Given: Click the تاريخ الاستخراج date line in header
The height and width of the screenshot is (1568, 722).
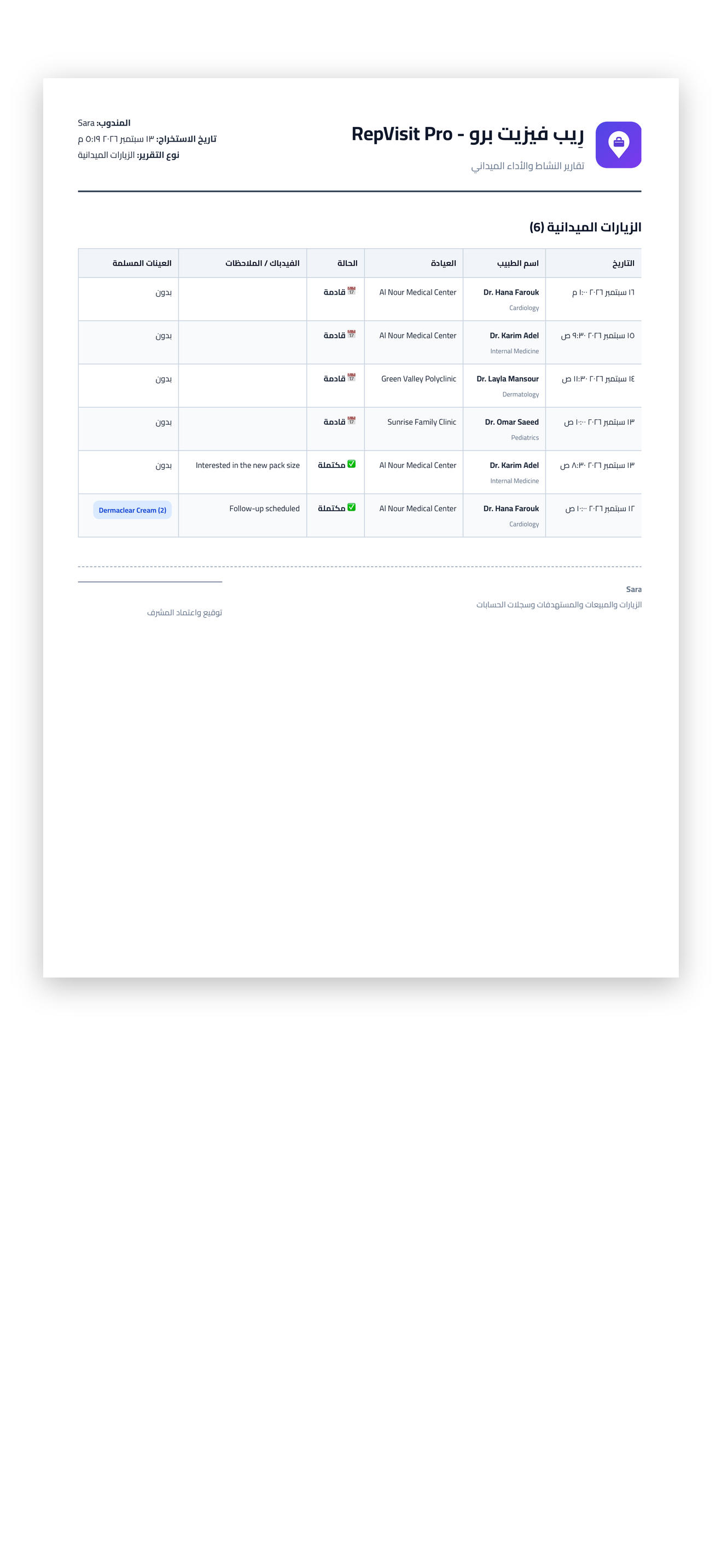Looking at the screenshot, I should coord(147,139).
